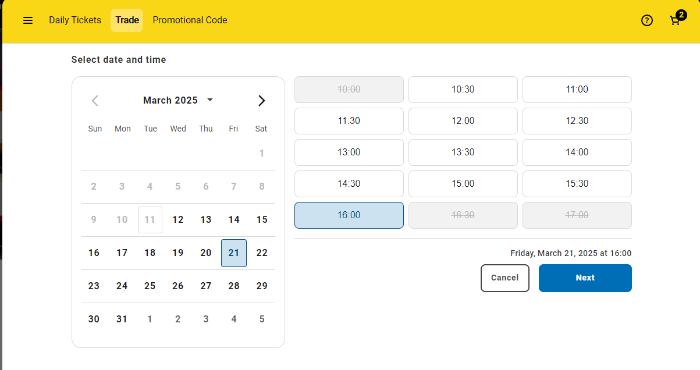The image size is (700, 370).
Task: Go to previous month in calendar
Action: coord(95,100)
